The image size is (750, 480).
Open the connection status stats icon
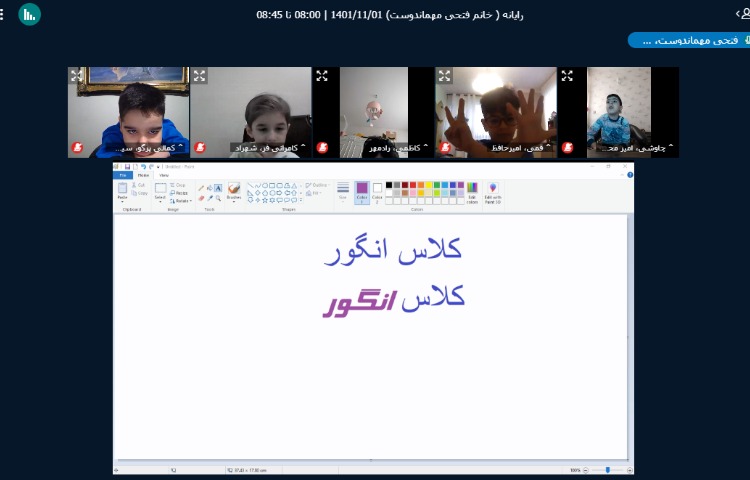(x=29, y=14)
